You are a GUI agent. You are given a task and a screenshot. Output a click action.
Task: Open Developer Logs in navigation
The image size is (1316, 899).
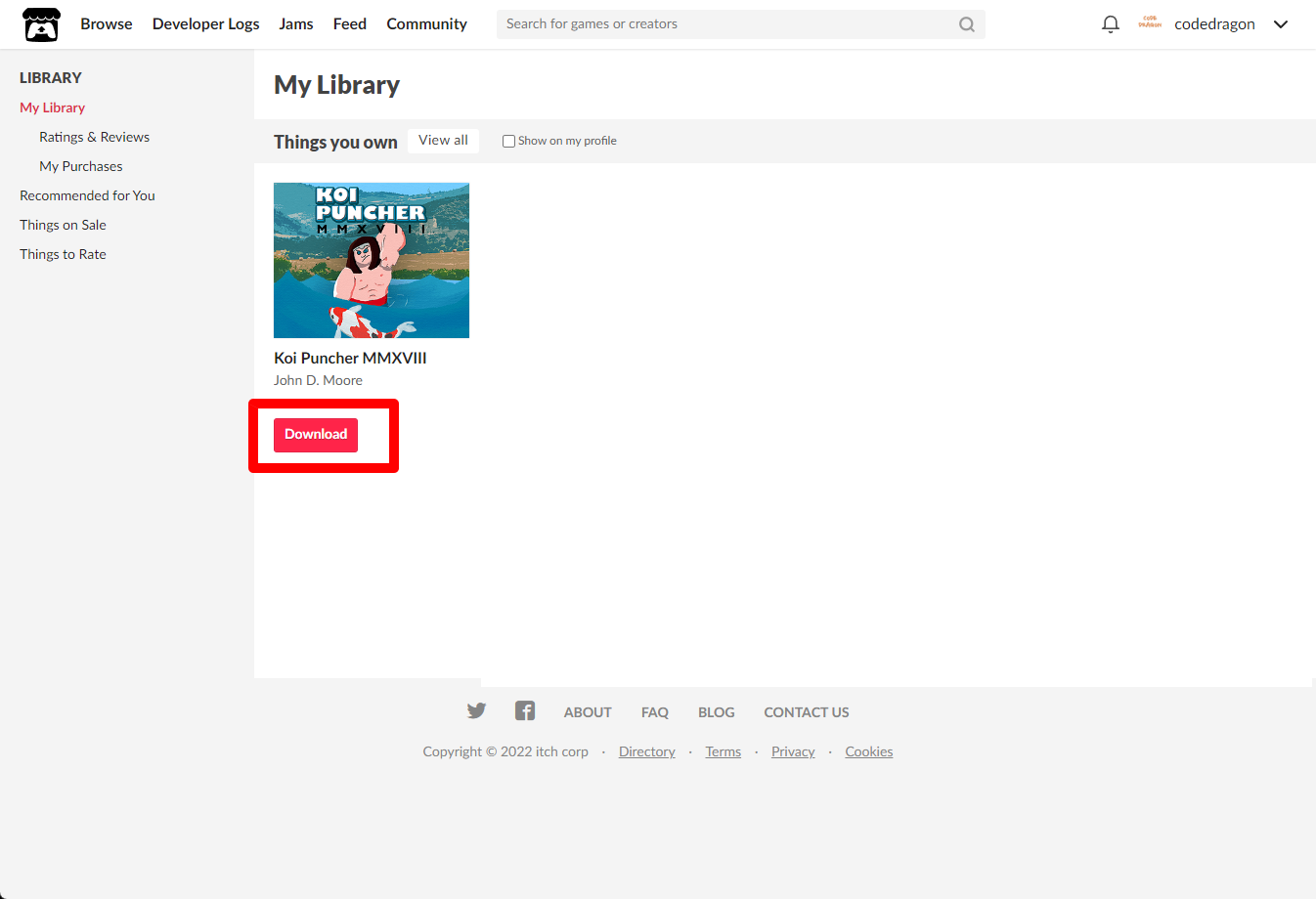coord(206,24)
